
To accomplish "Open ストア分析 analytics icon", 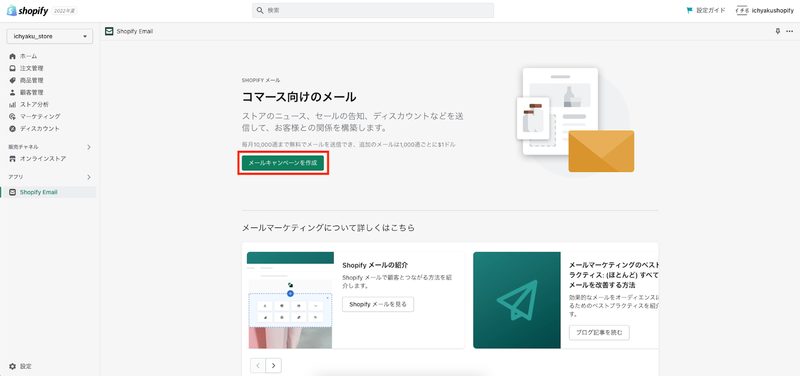I will (13, 105).
